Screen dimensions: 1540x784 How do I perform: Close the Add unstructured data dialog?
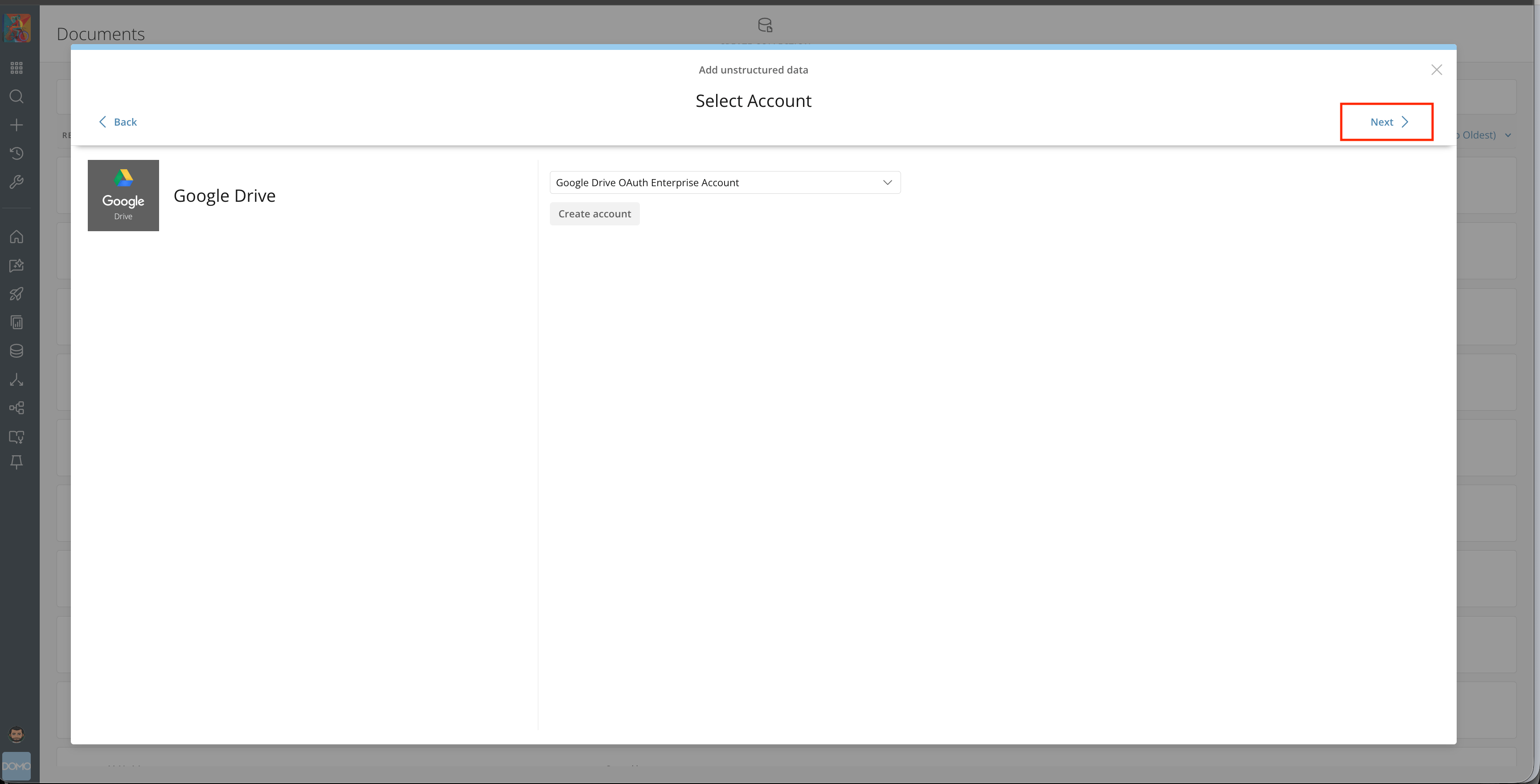1437,70
